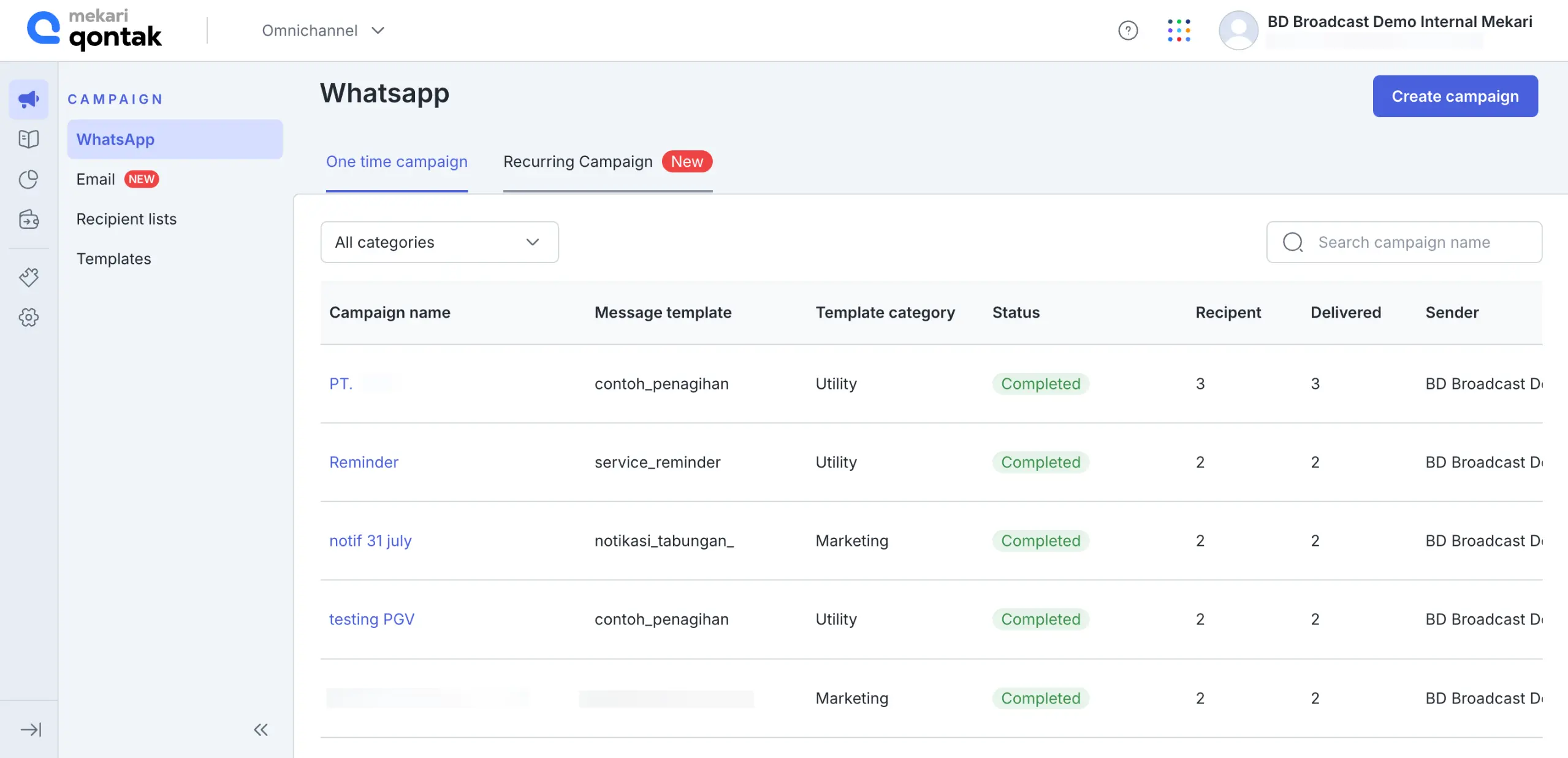Image resolution: width=1568 pixels, height=758 pixels.
Task: Select WhatsApp in the Campaign menu
Action: pos(116,139)
